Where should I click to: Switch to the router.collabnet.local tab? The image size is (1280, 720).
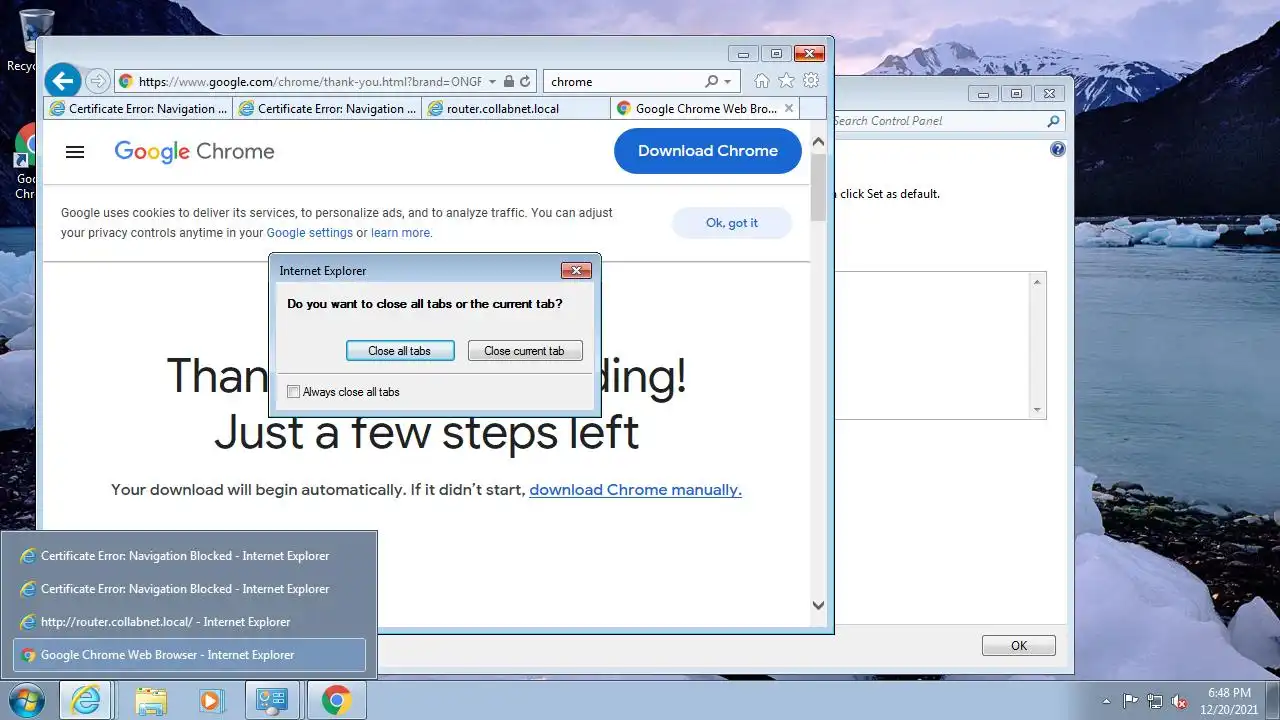point(516,108)
